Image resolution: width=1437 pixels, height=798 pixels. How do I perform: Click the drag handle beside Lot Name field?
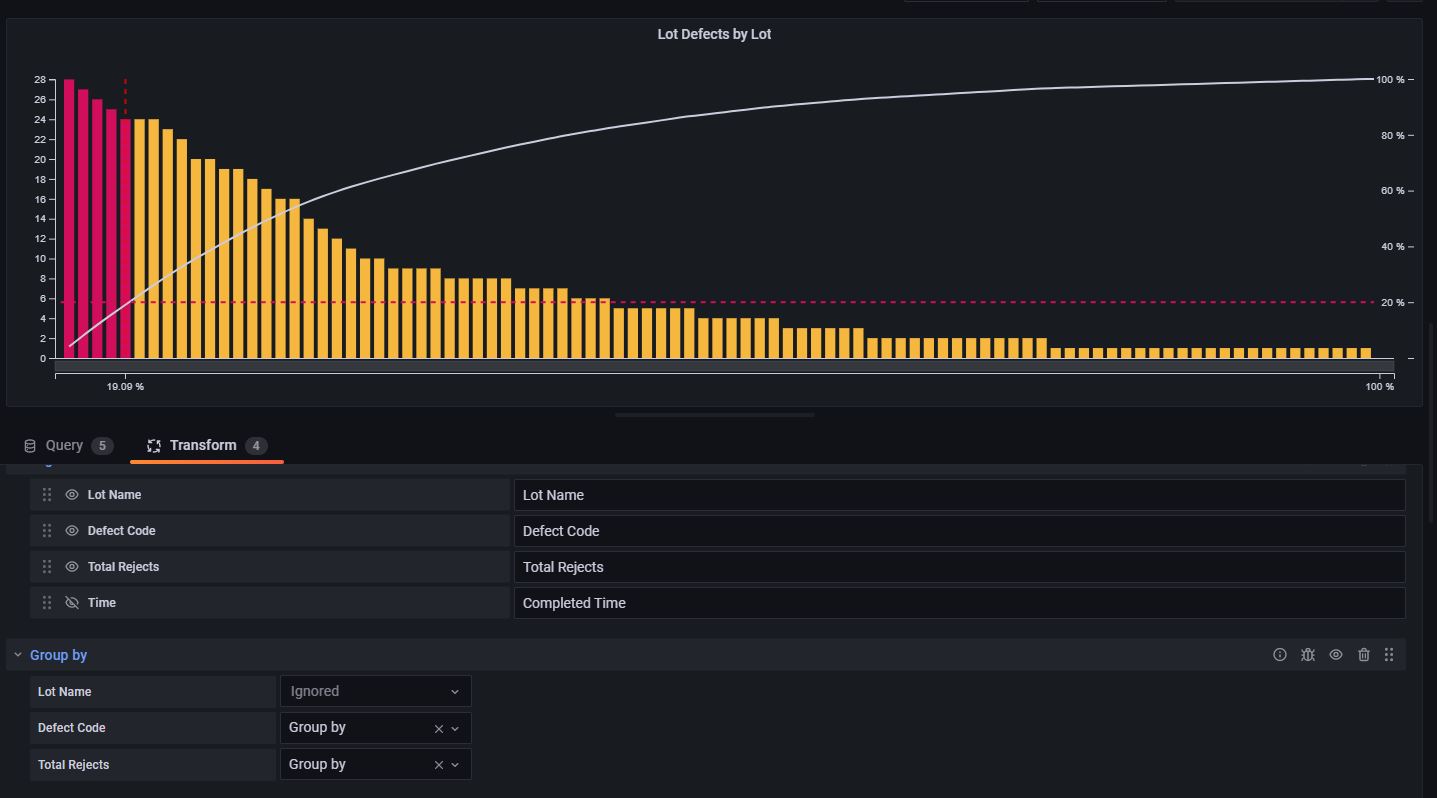tap(47, 494)
